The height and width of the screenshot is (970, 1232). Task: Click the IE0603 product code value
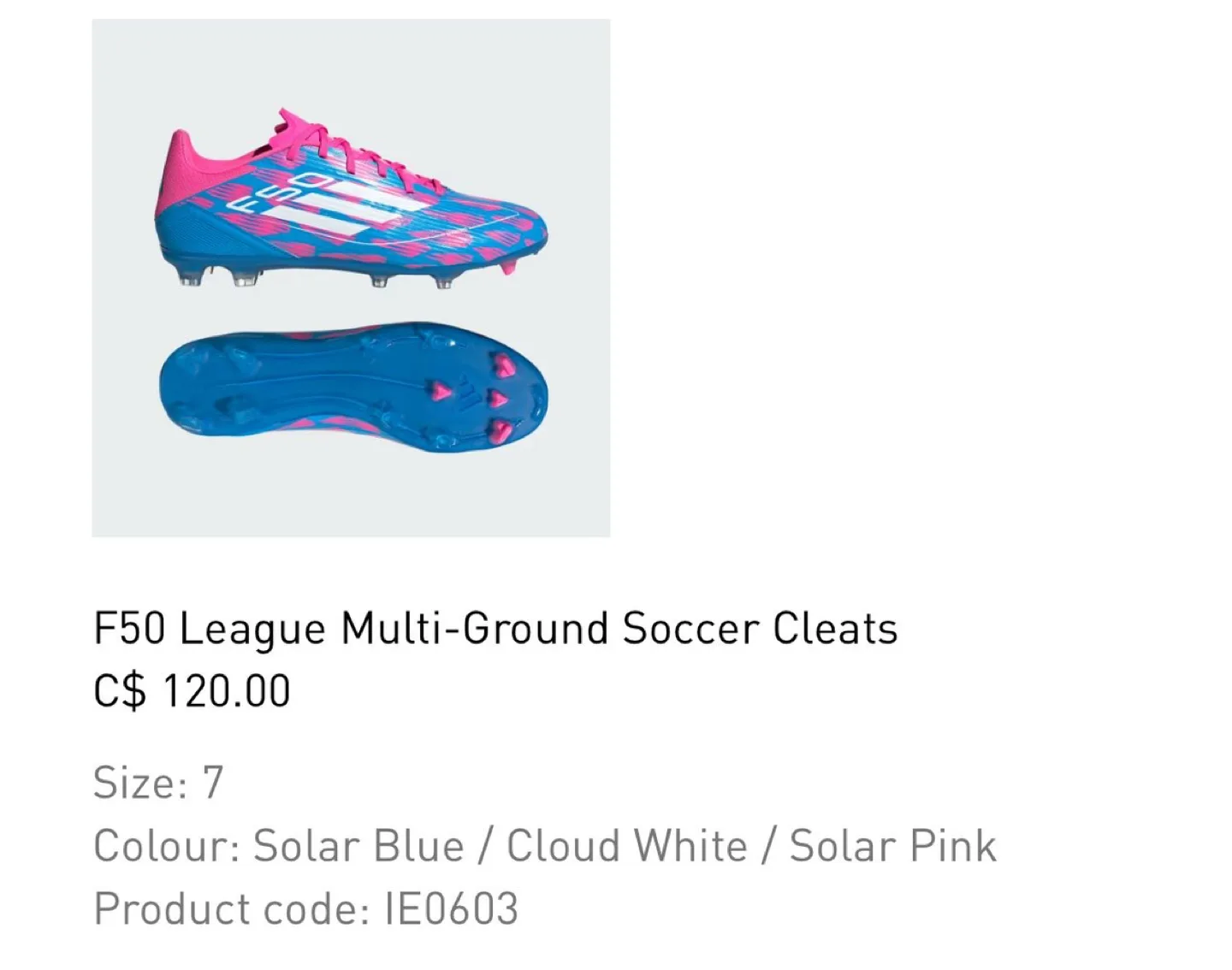[x=452, y=908]
